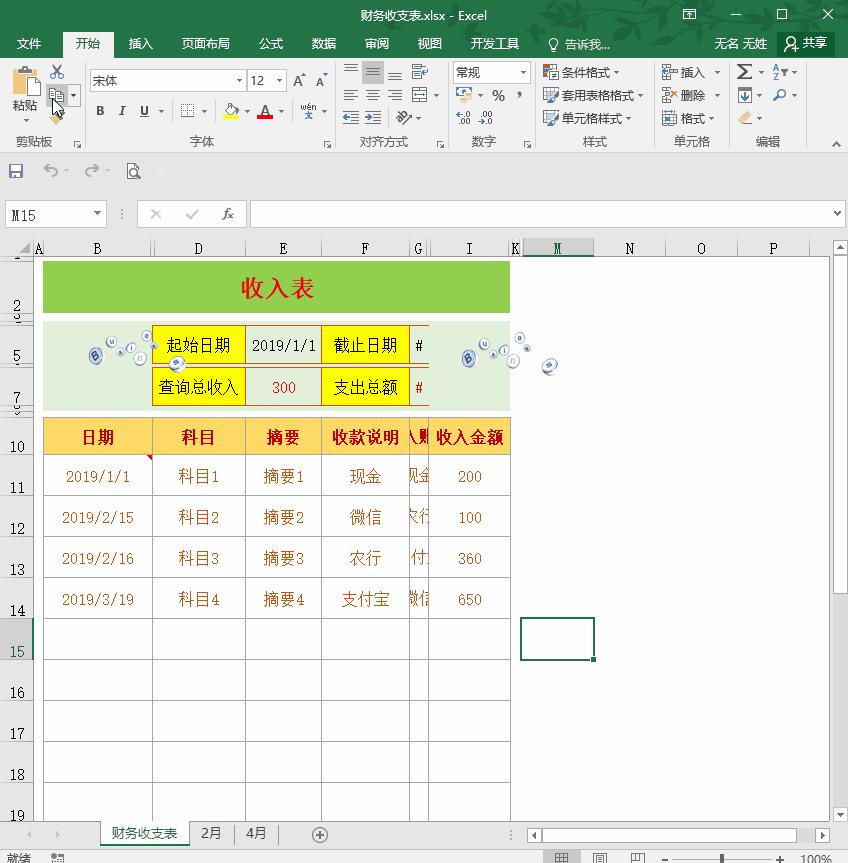Toggle italic formatting
The width and height of the screenshot is (848, 863).
pos(120,111)
